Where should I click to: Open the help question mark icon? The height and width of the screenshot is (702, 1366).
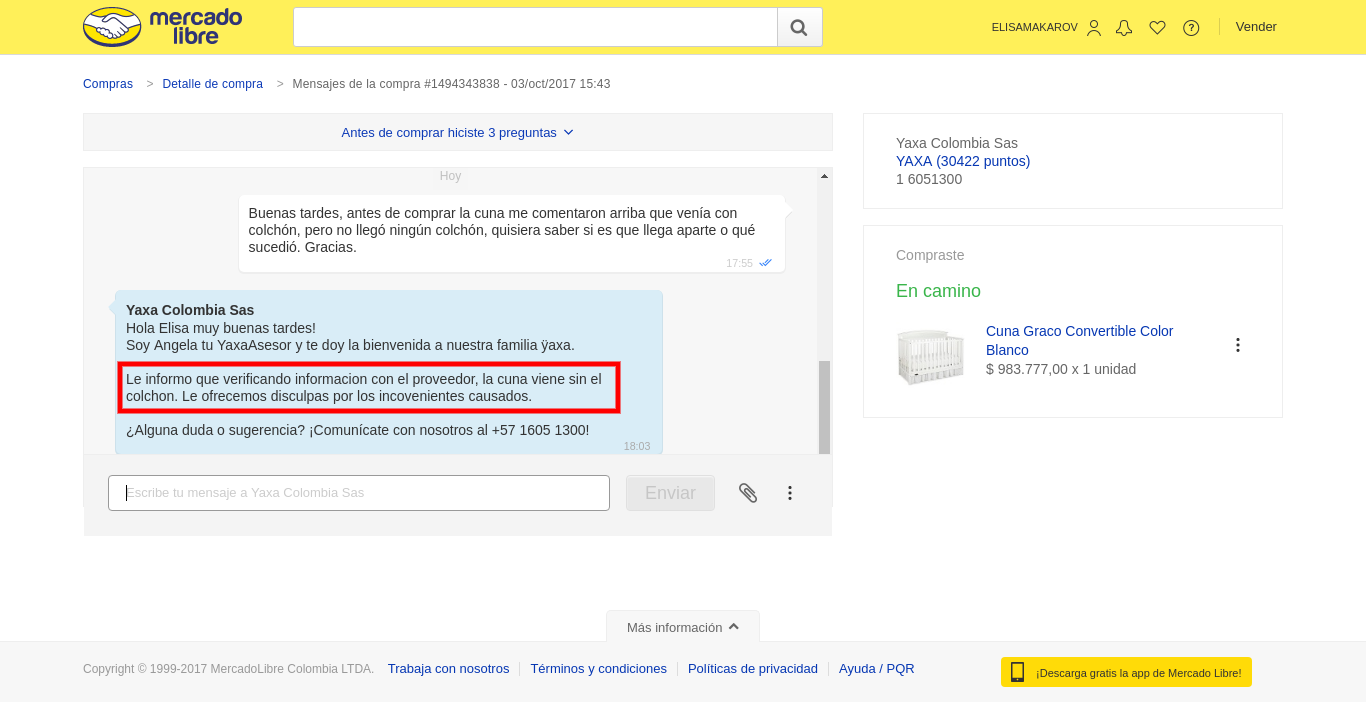(x=1191, y=28)
